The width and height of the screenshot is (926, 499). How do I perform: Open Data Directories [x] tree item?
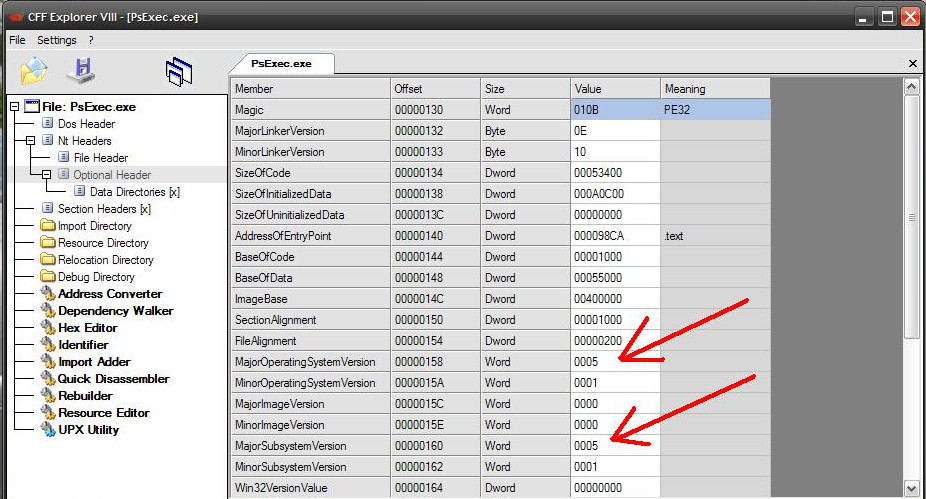point(135,192)
